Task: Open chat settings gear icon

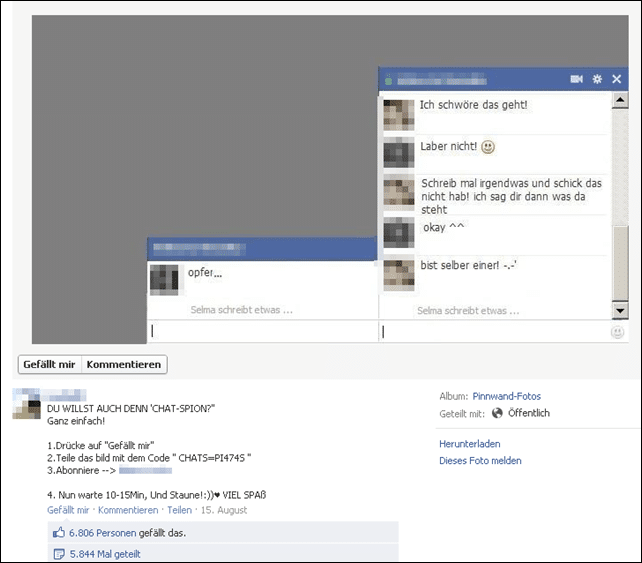Action: pyautogui.click(x=597, y=79)
